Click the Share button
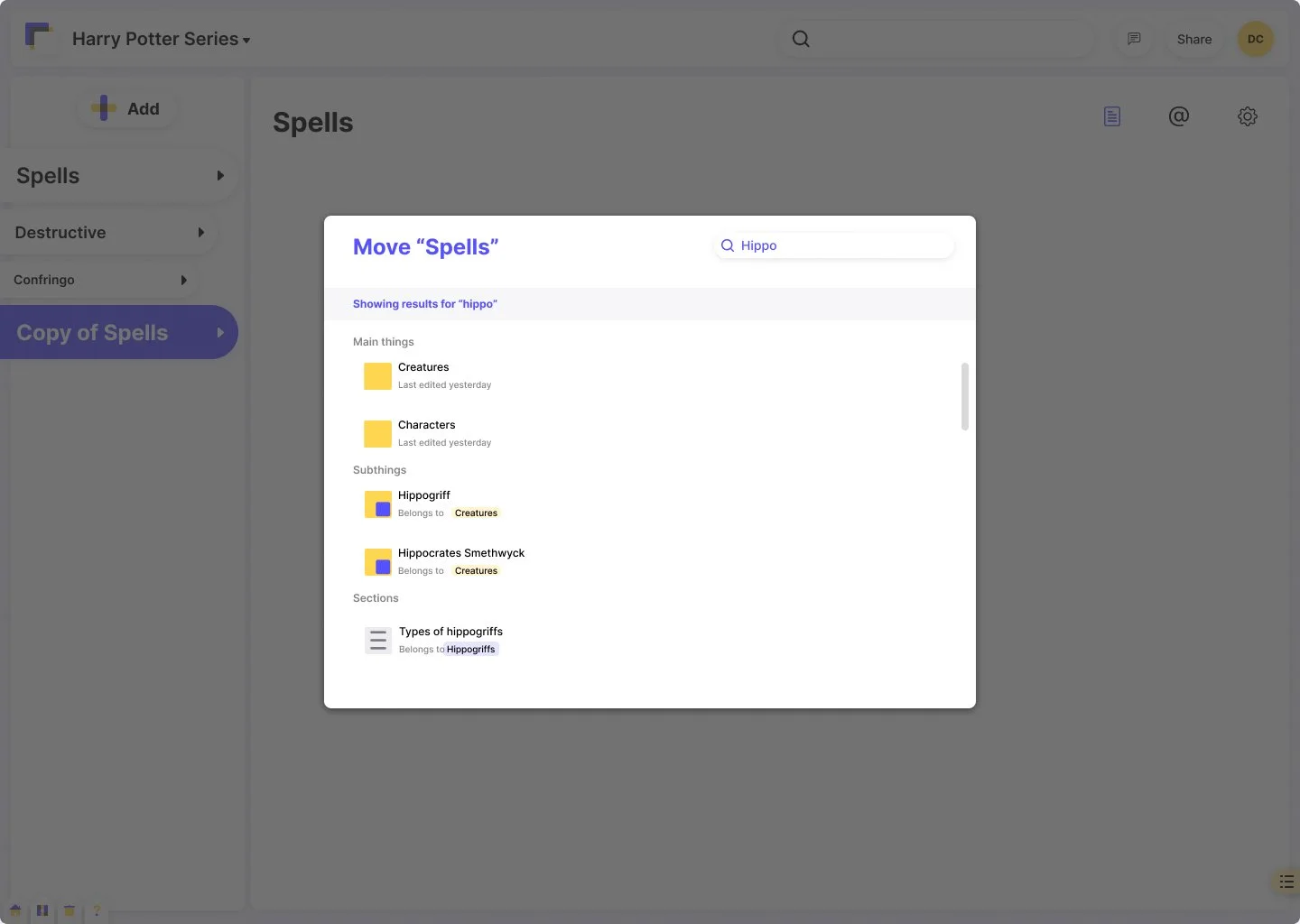This screenshot has width=1300, height=924. click(1194, 39)
